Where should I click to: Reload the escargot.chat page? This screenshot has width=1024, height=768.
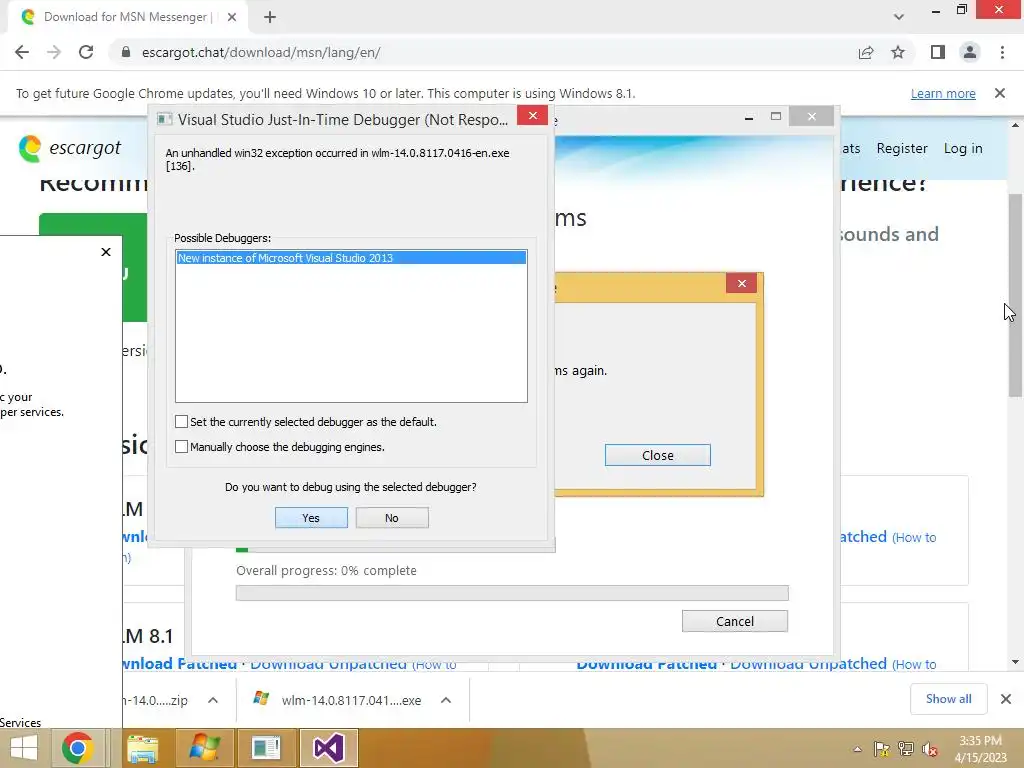click(86, 52)
